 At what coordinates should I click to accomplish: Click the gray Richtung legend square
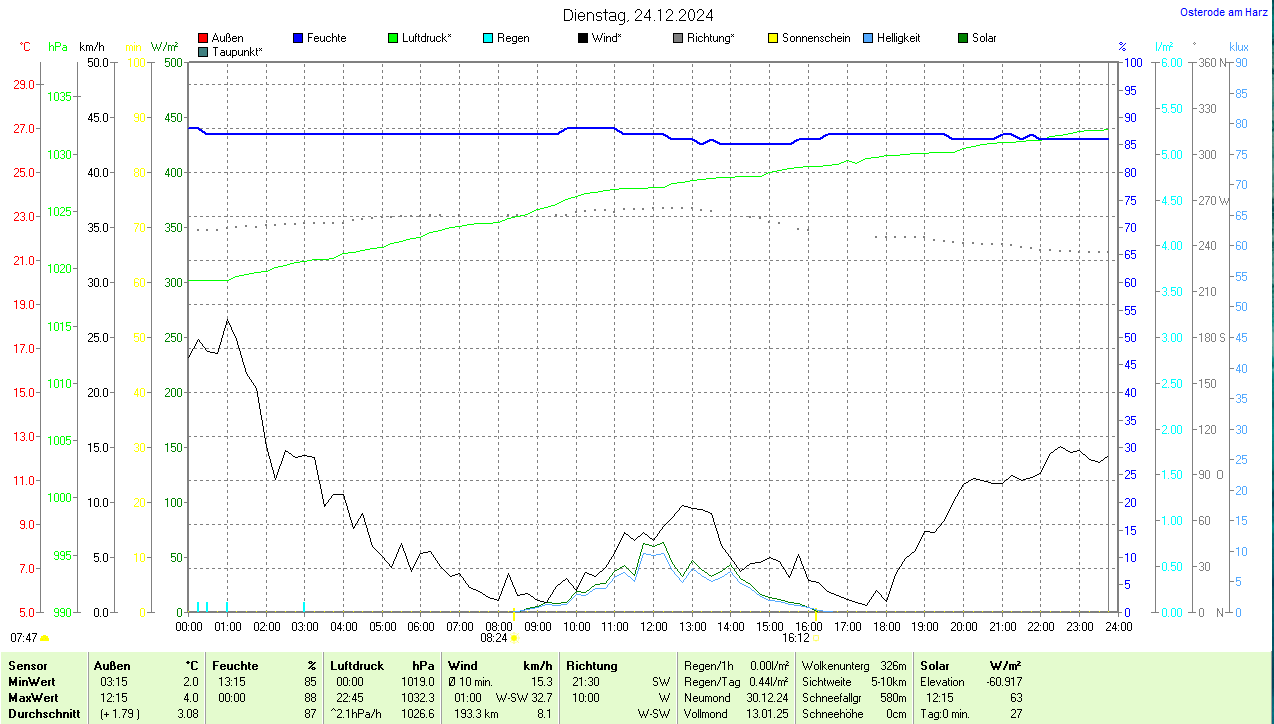point(678,38)
